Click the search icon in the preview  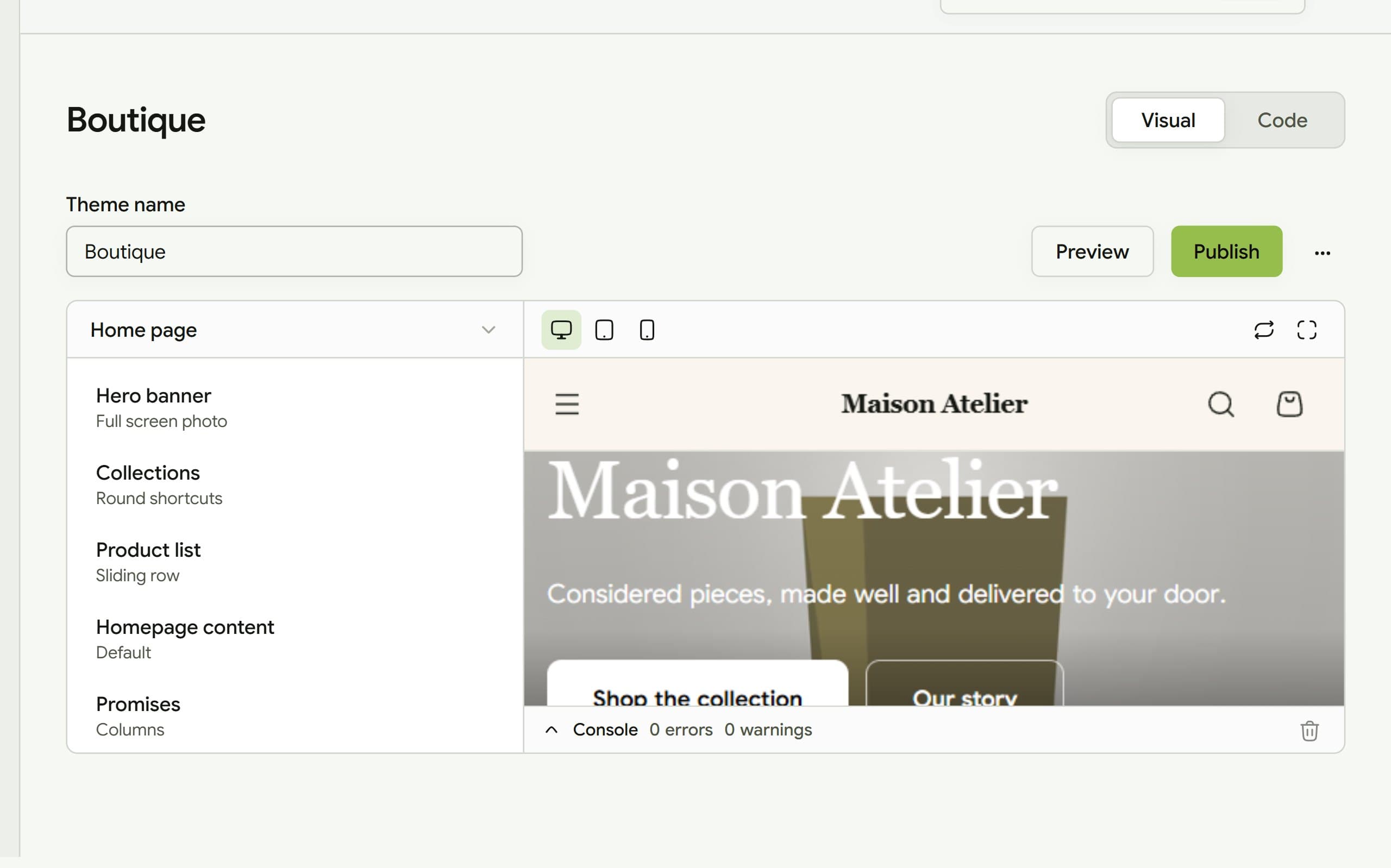[1221, 404]
